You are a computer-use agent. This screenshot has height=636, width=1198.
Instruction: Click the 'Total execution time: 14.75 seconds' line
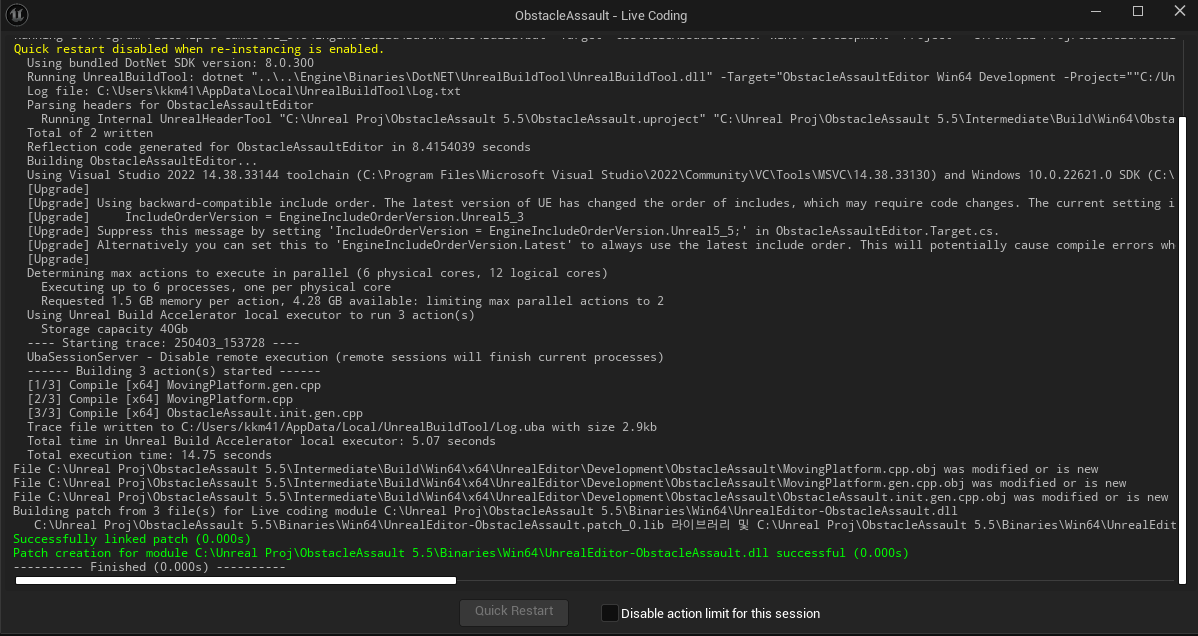point(149,455)
